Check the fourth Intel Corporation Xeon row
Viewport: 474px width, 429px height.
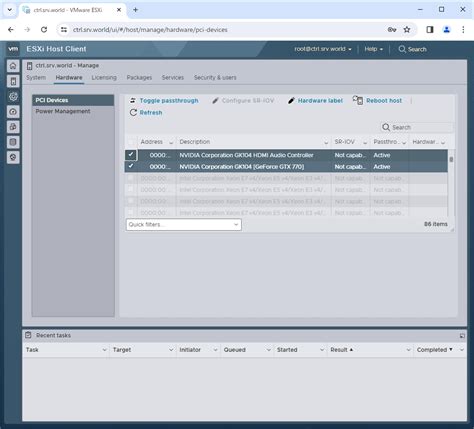pyautogui.click(x=131, y=212)
